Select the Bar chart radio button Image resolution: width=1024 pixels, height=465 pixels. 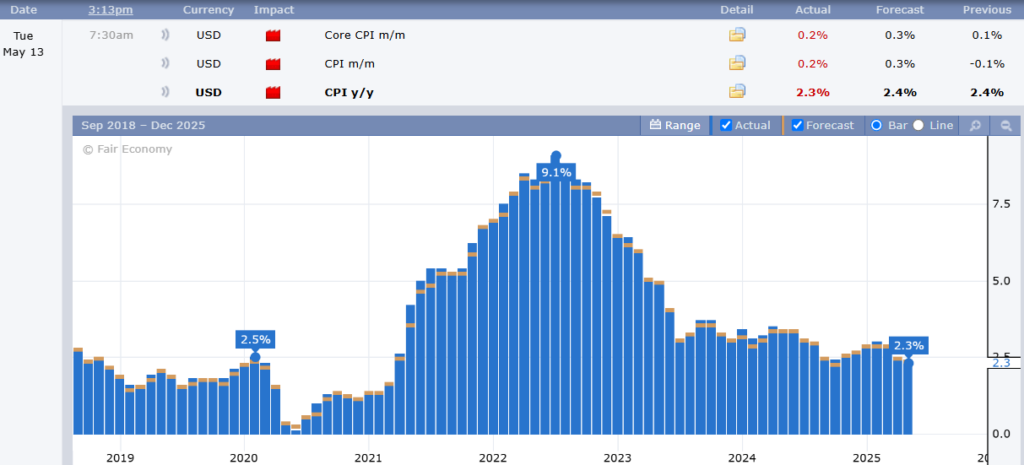coord(876,126)
